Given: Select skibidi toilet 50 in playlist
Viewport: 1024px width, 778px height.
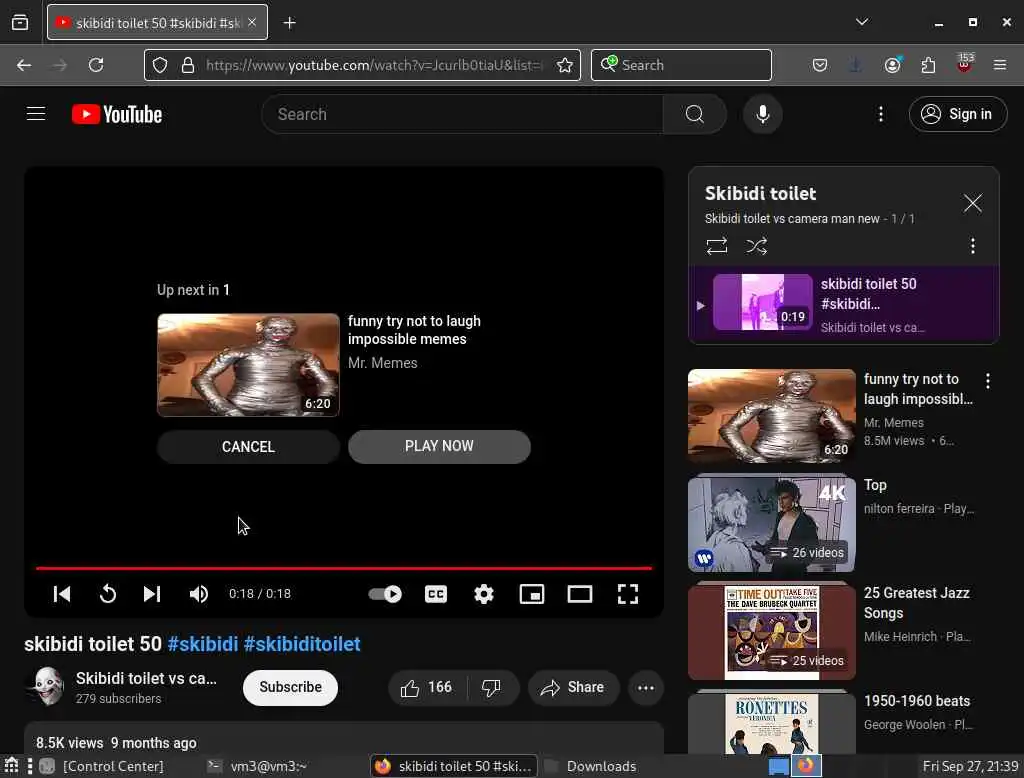Looking at the screenshot, I should [844, 304].
